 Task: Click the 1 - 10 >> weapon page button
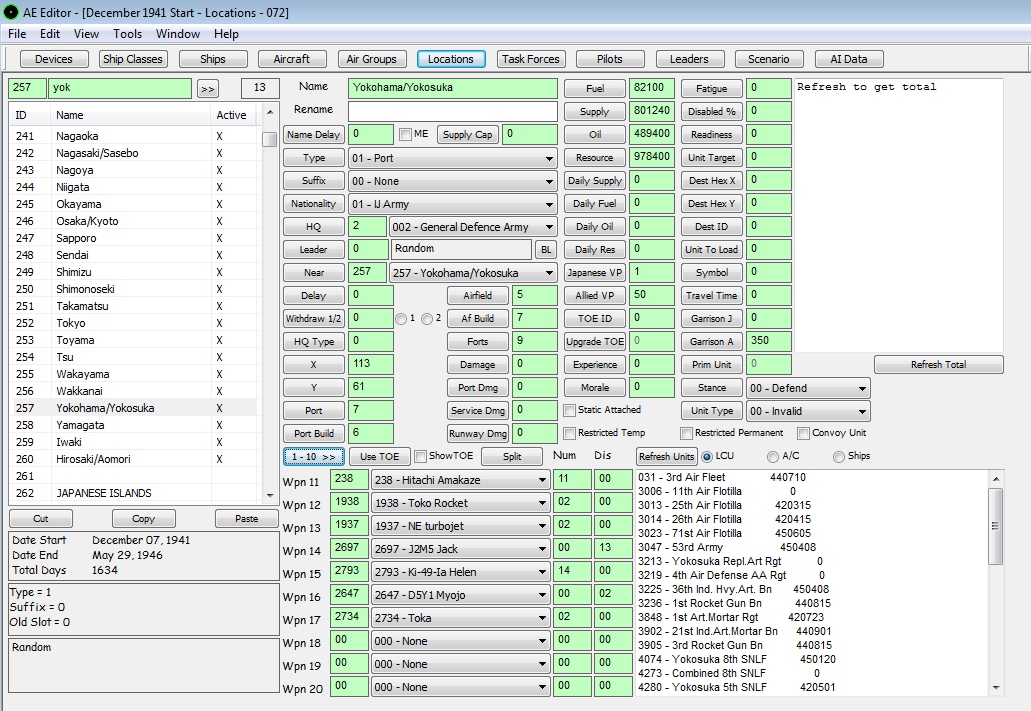coord(314,457)
